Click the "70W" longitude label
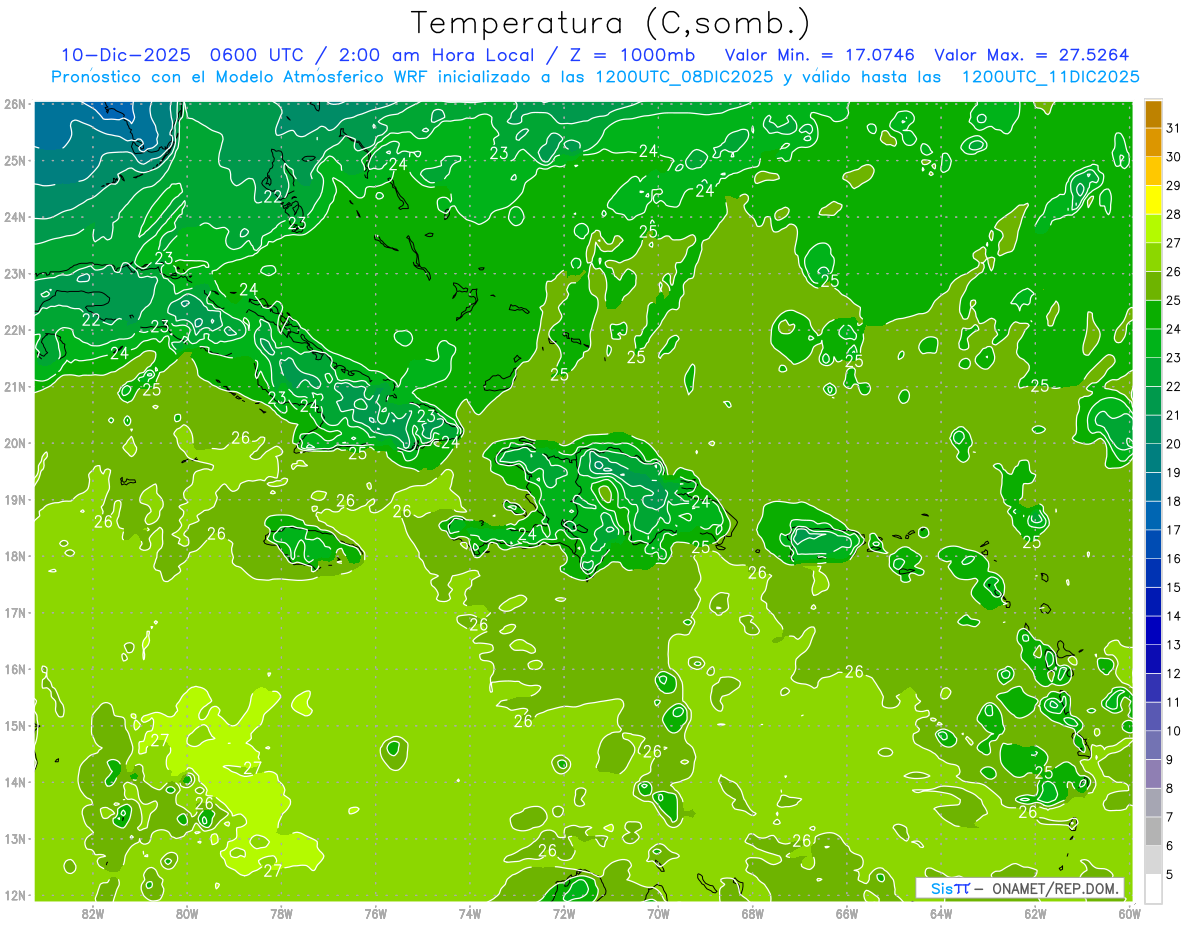Viewport: 1200px width, 927px height. point(658,913)
